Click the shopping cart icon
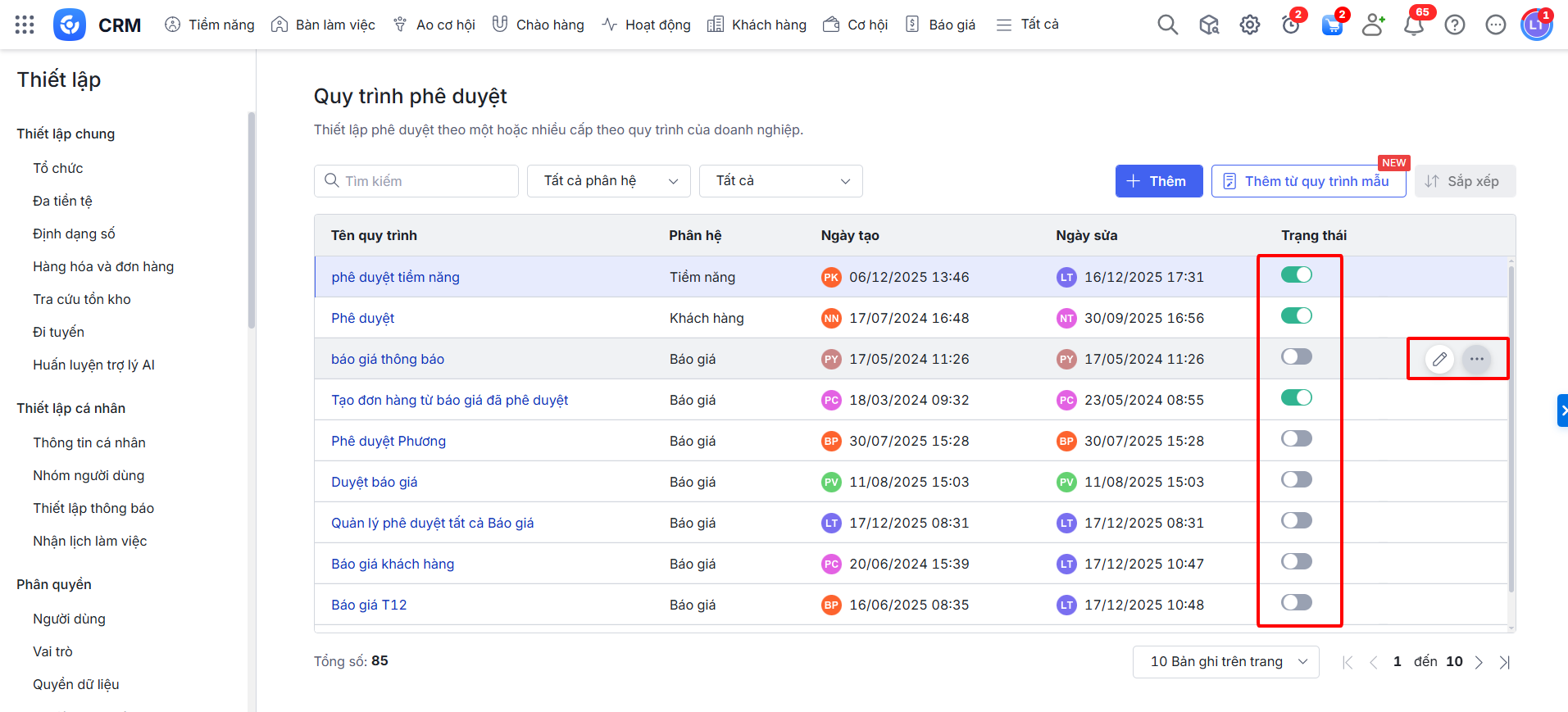1568x712 pixels. [1332, 25]
